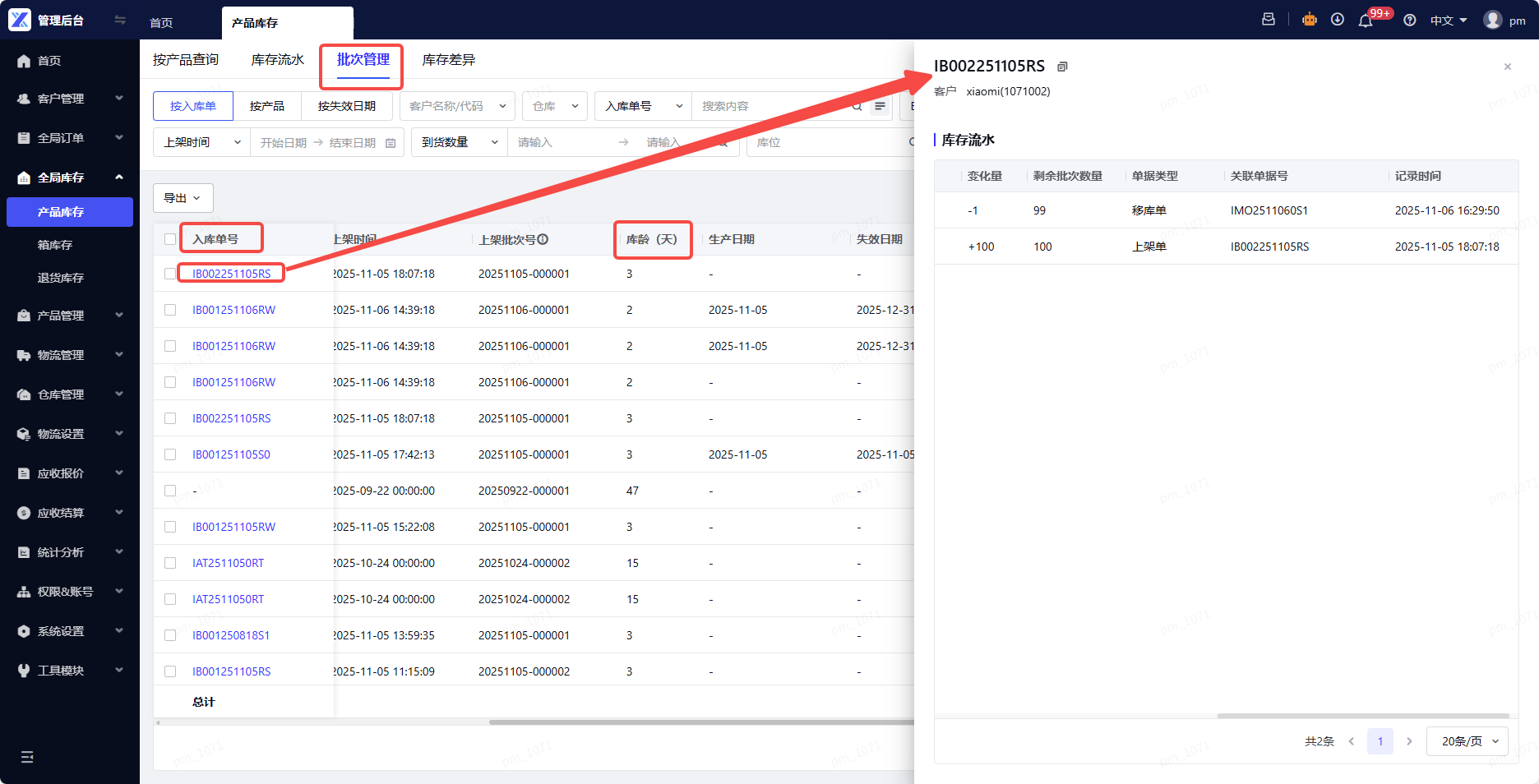Tick the select-all checkbox in table header
Image resolution: width=1539 pixels, height=784 pixels.
[x=170, y=239]
